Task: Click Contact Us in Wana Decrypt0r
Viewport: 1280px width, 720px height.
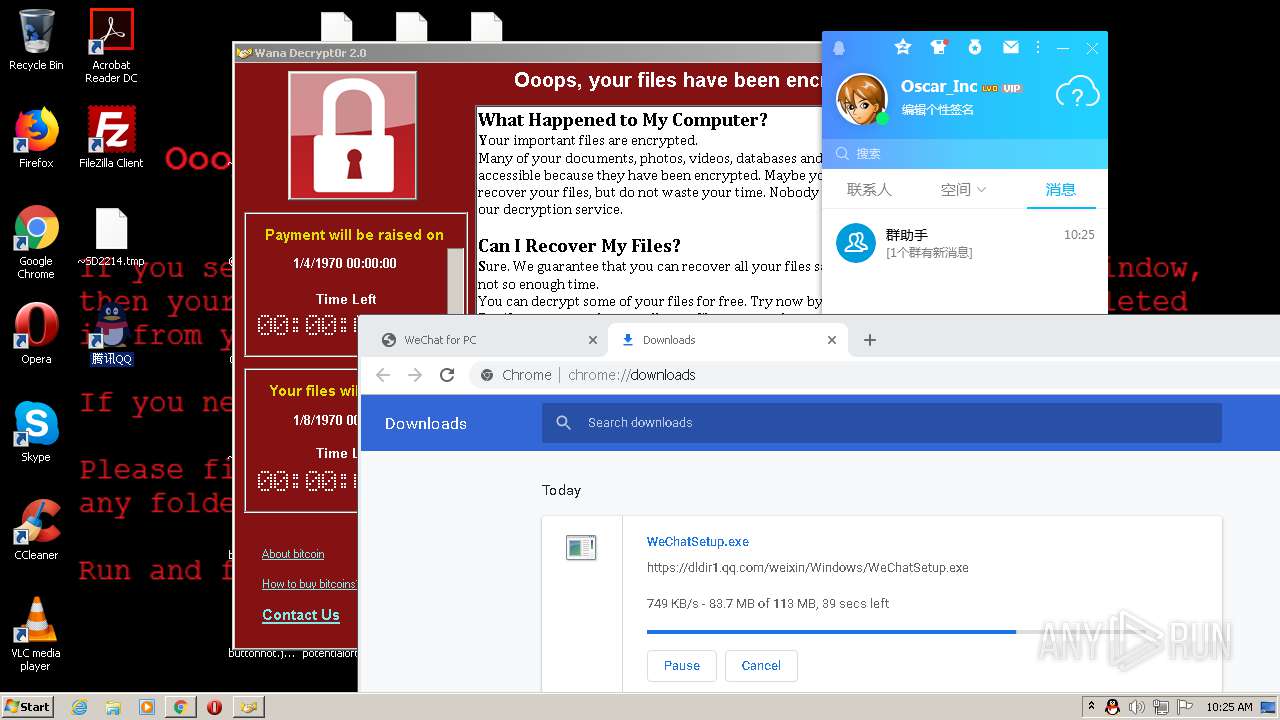Action: point(301,615)
